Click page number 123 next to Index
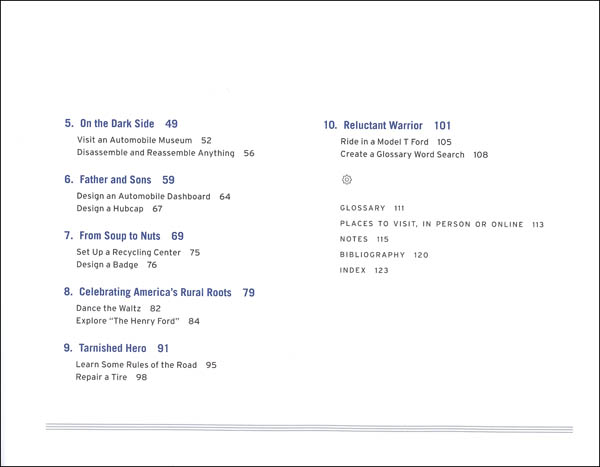Image resolution: width=600 pixels, height=467 pixels. coord(382,270)
